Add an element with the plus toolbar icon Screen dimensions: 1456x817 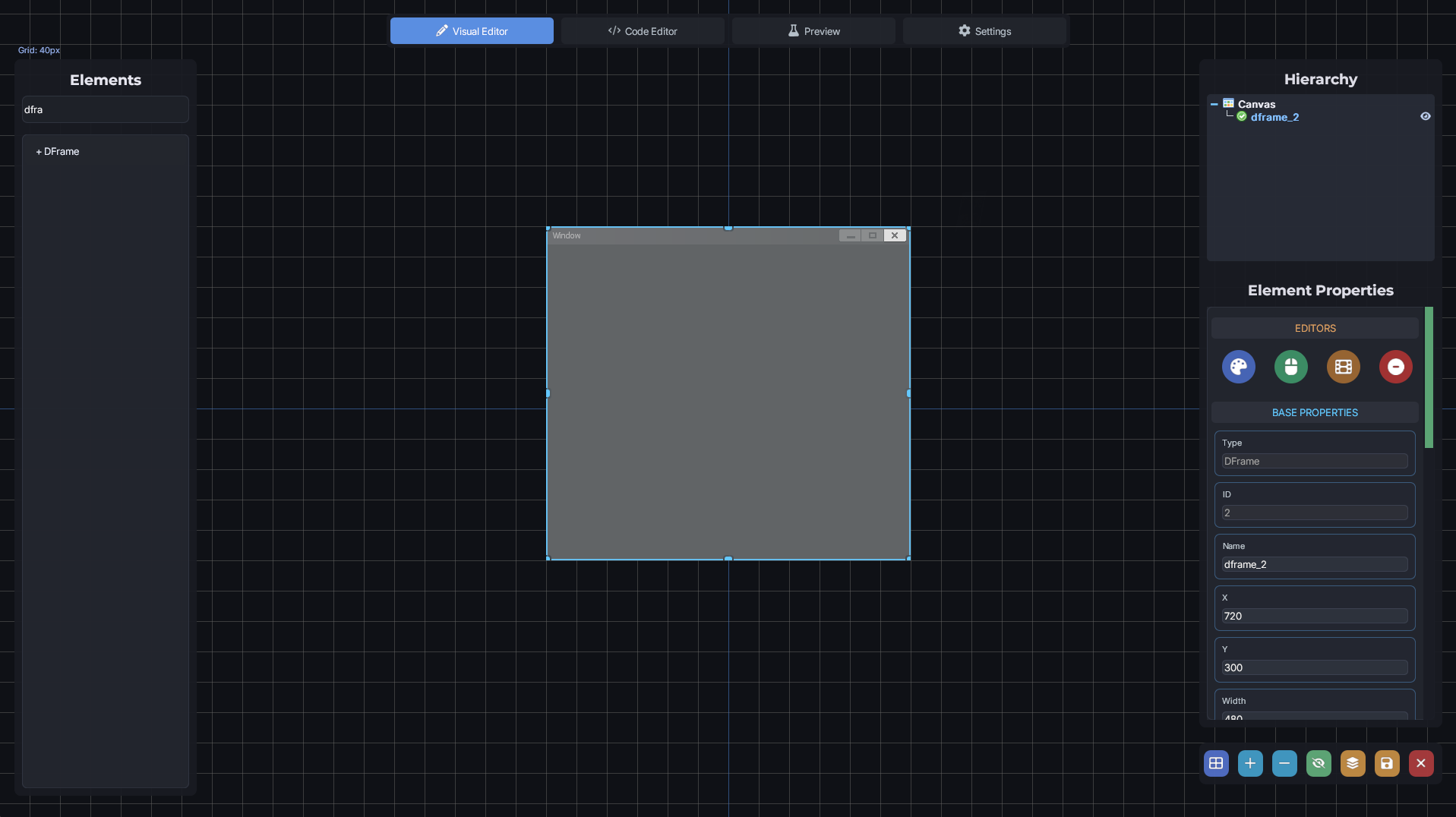(x=1250, y=763)
